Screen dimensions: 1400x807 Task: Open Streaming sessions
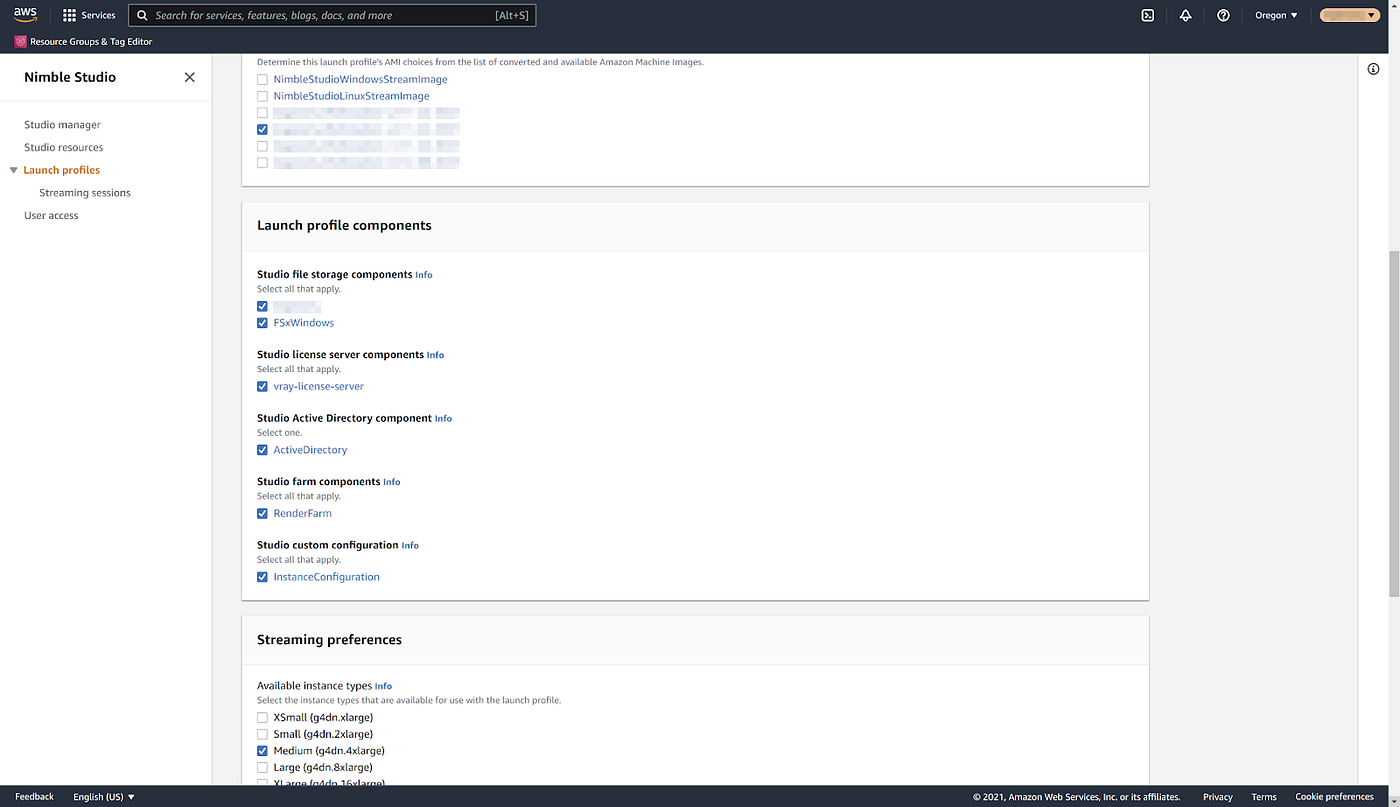coord(85,193)
